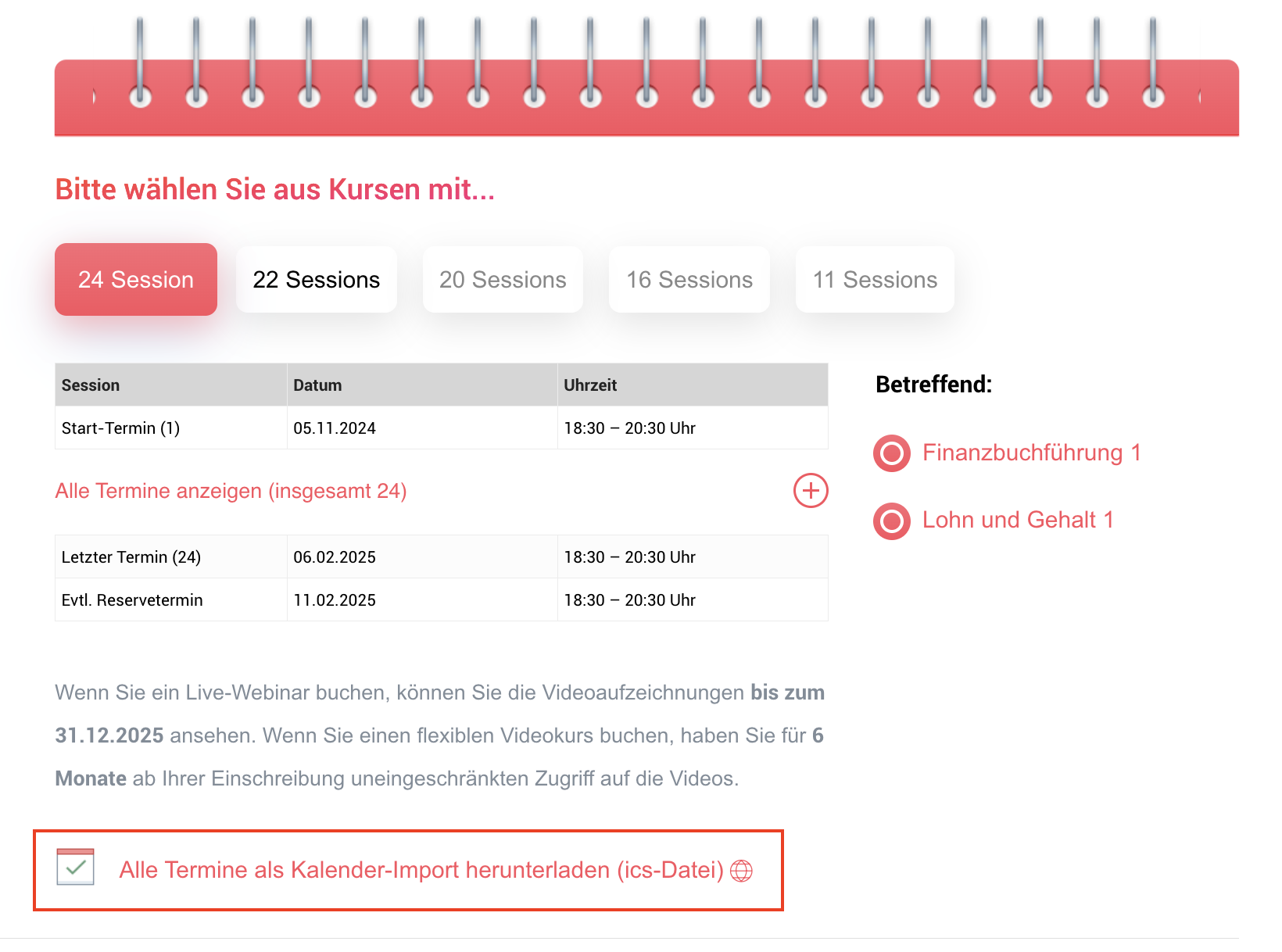The height and width of the screenshot is (952, 1282).
Task: Click the calendar checkmark icon
Action: click(76, 868)
